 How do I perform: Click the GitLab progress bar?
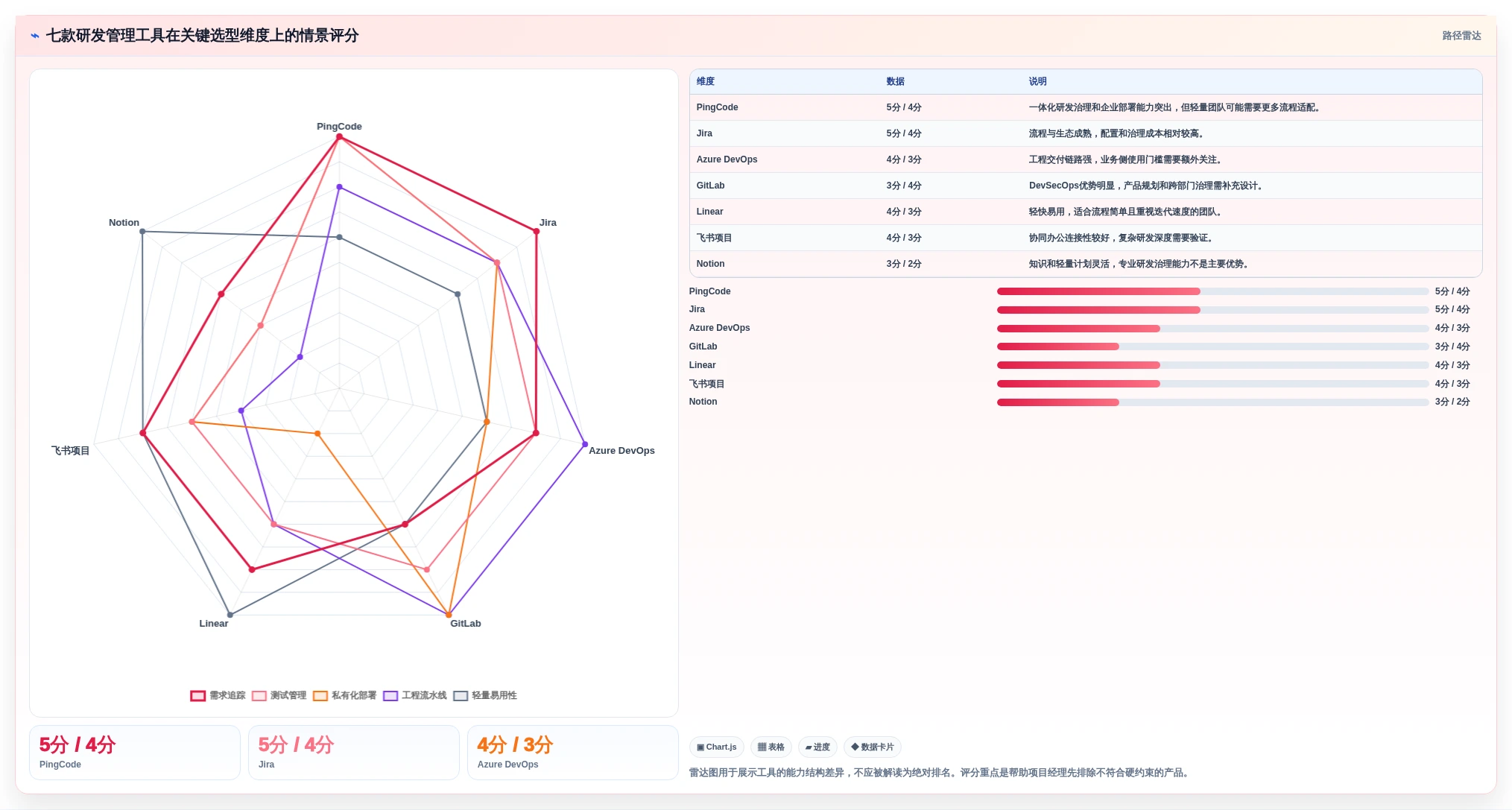pyautogui.click(x=1212, y=347)
